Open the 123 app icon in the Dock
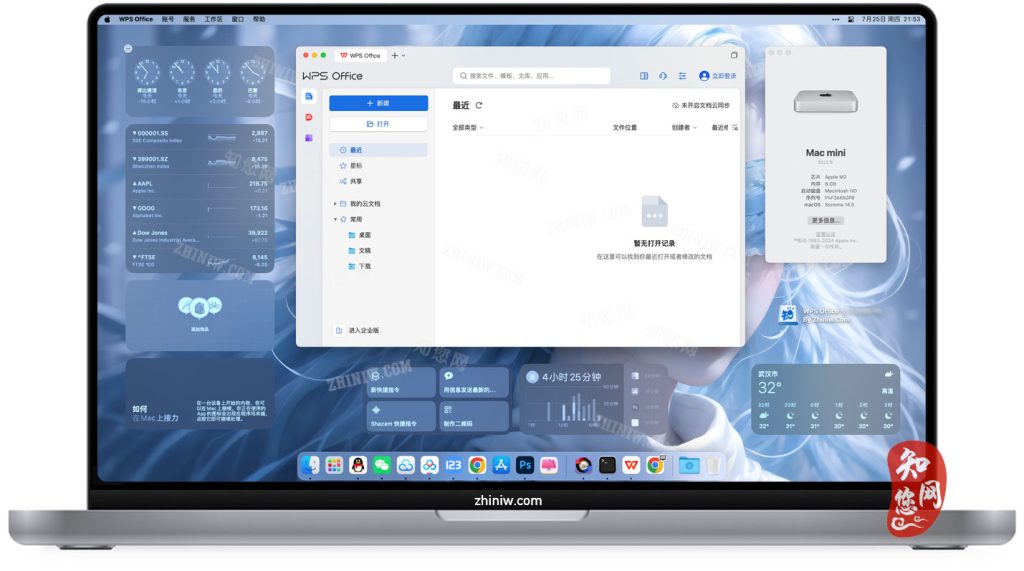The width and height of the screenshot is (1024, 571). click(453, 465)
